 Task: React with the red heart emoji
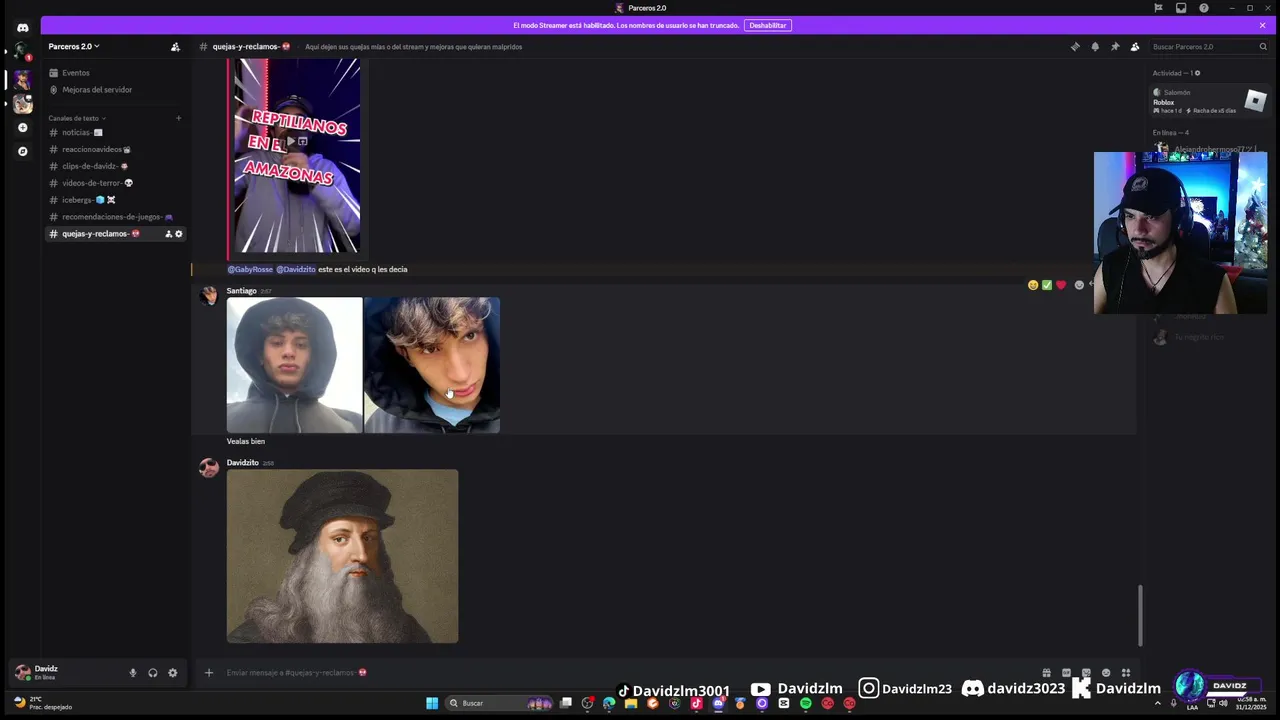[1061, 285]
